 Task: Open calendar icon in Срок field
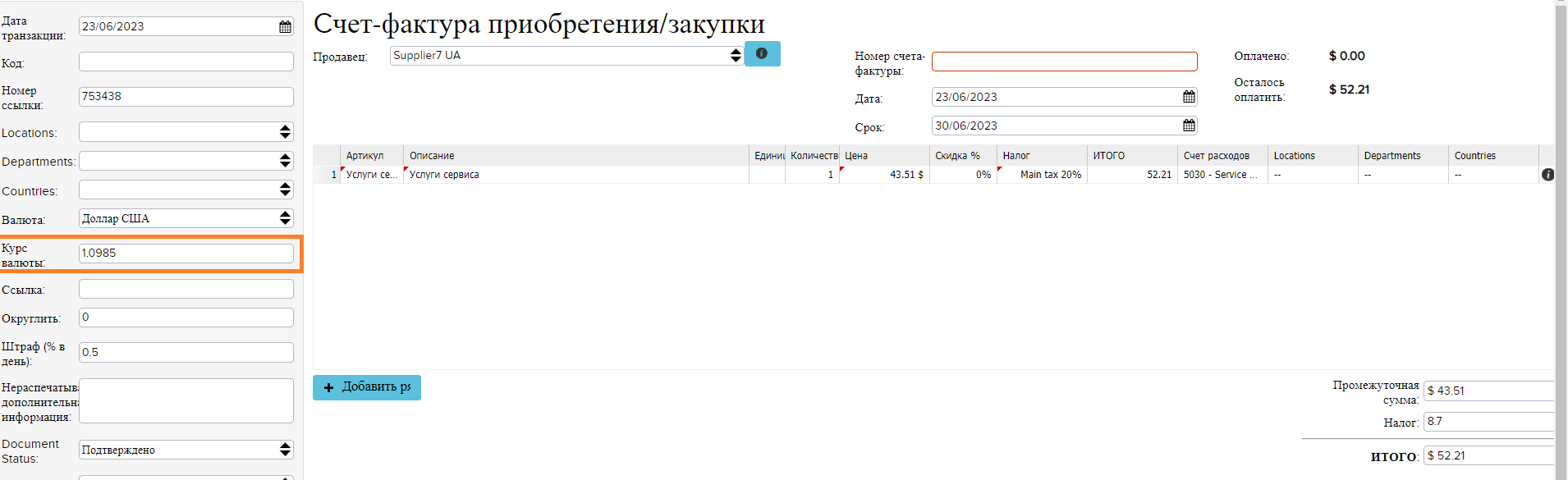(1188, 126)
